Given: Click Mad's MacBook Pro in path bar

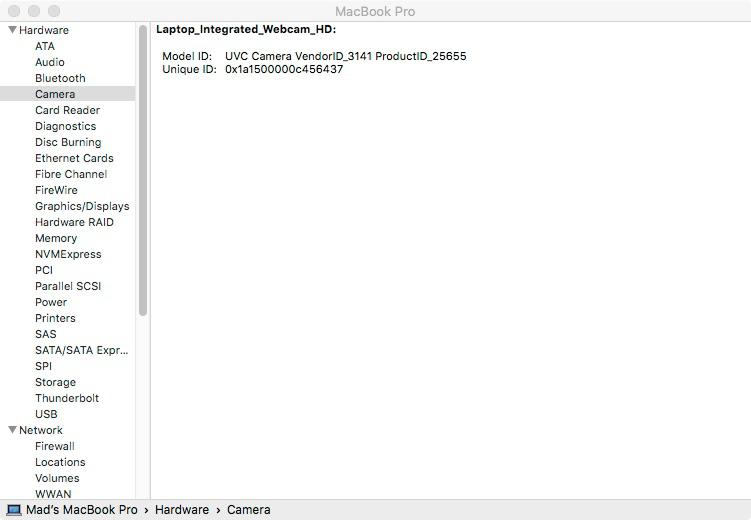Looking at the screenshot, I should coord(81,510).
